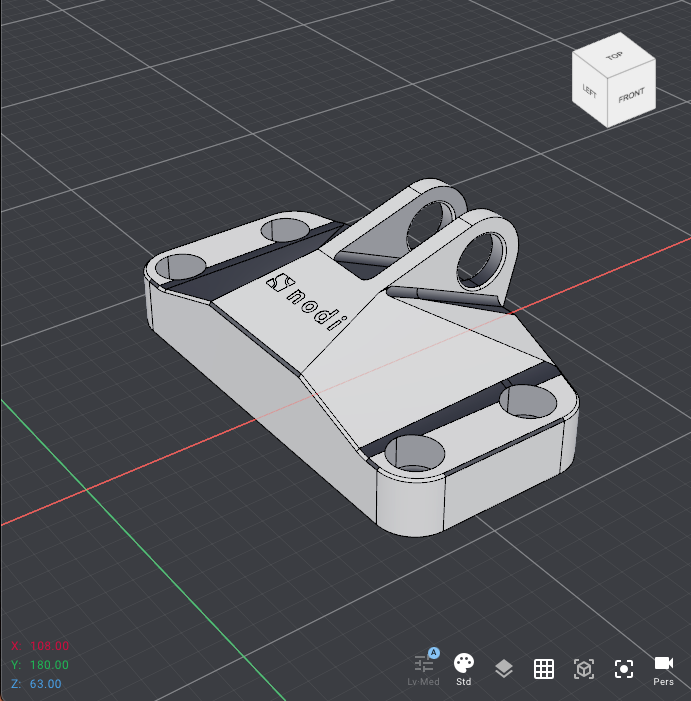Select the X 108.00 dimension value

[50, 646]
